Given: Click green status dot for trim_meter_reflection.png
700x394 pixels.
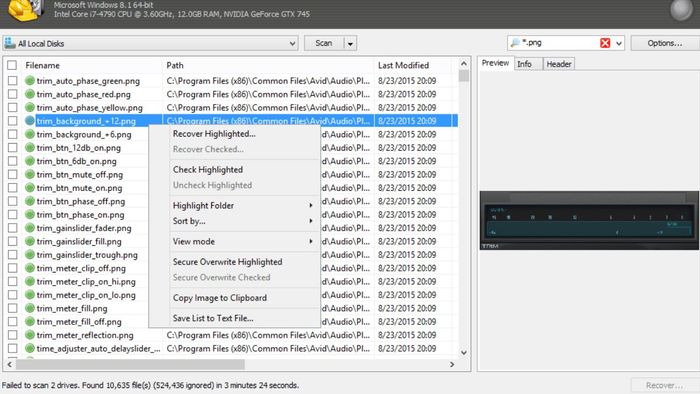Looking at the screenshot, I should point(30,335).
